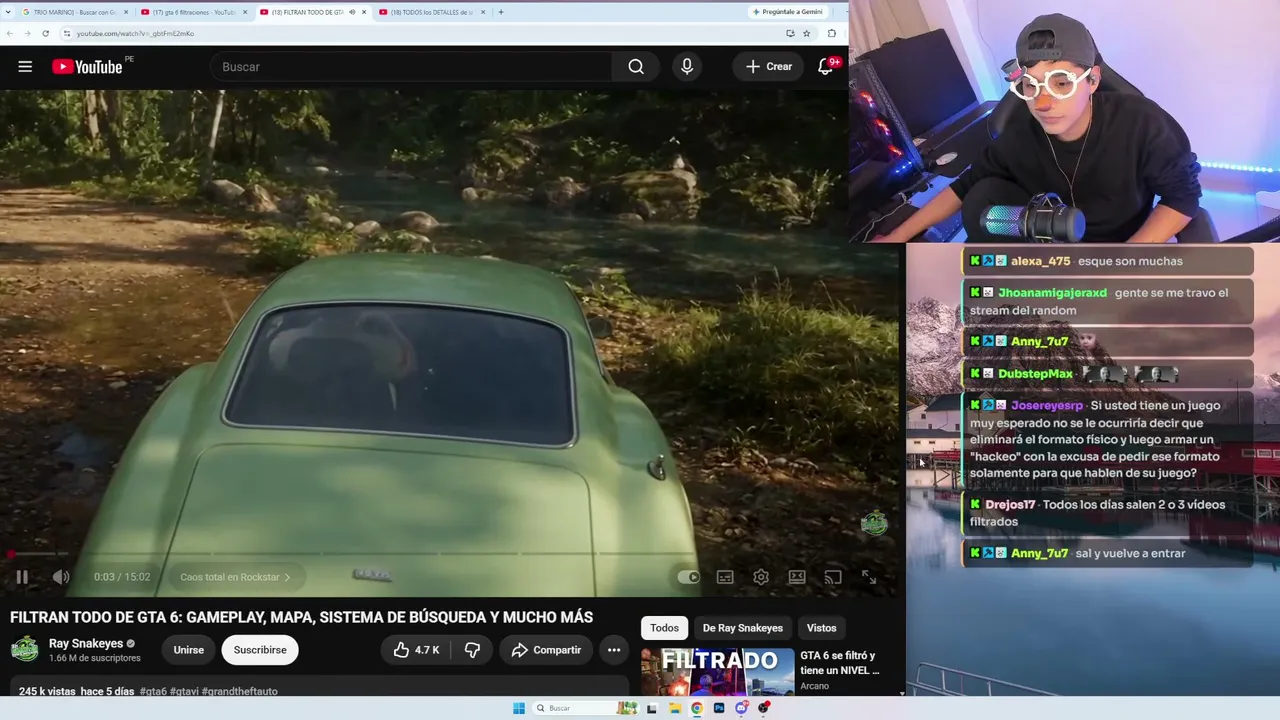The width and height of the screenshot is (1280, 720).
Task: Go forward in the browser
Action: [x=27, y=33]
